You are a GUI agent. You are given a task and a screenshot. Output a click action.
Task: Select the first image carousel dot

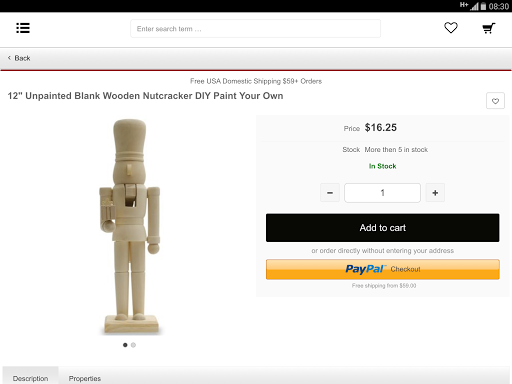point(125,345)
